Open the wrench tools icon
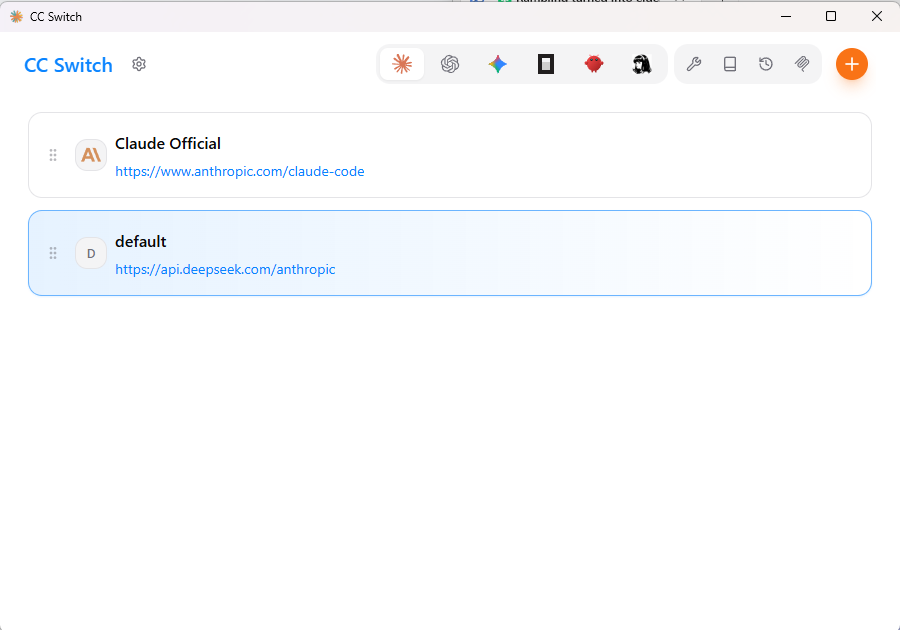Viewport: 900px width, 630px height. point(693,64)
